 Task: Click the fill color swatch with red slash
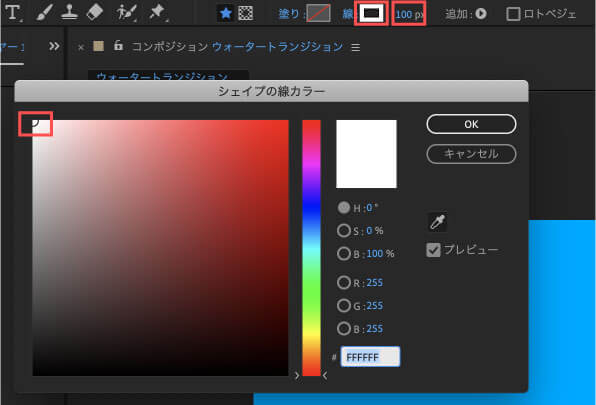click(x=319, y=14)
